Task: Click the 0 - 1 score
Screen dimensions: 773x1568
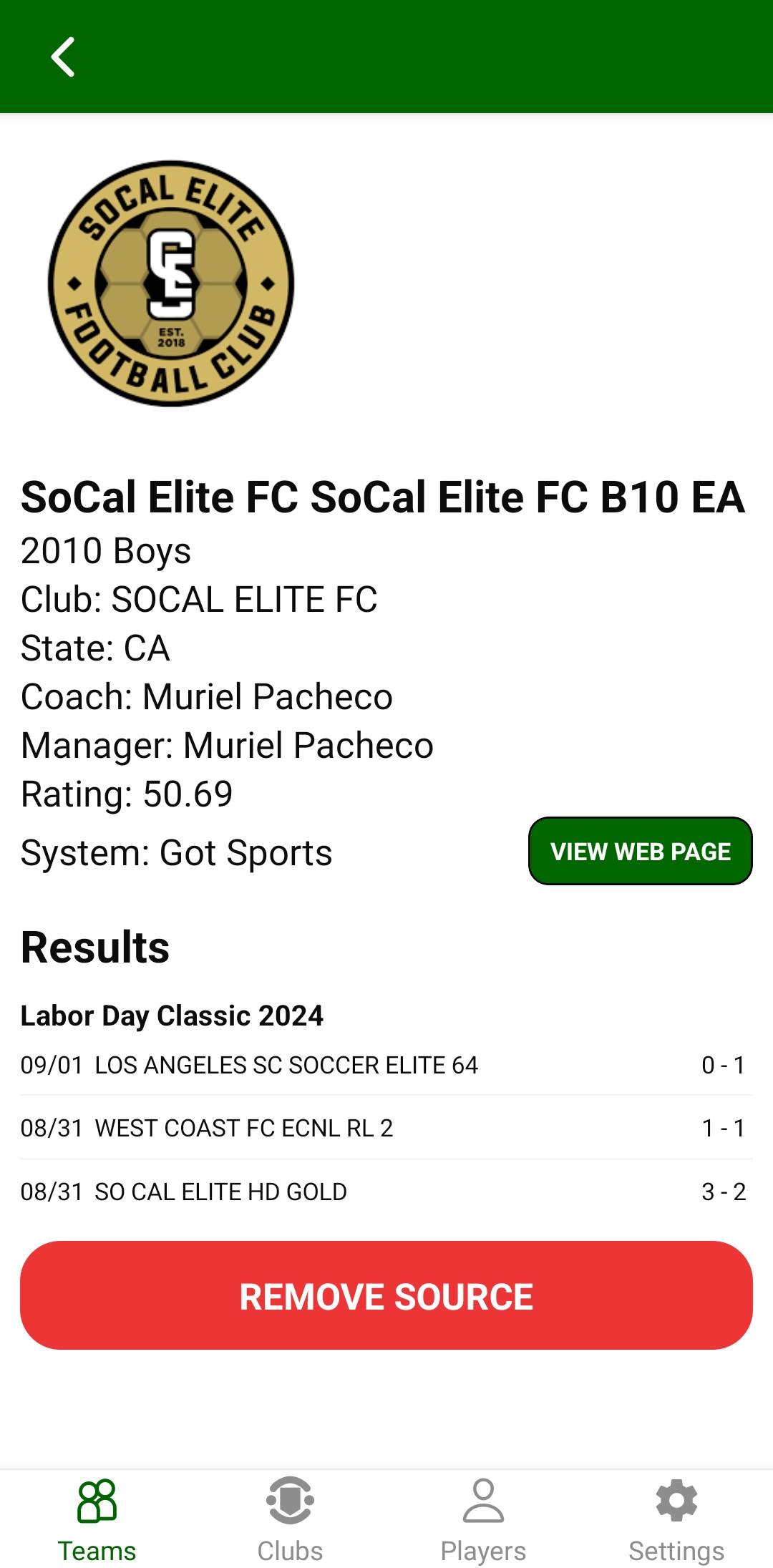Action: click(723, 1065)
